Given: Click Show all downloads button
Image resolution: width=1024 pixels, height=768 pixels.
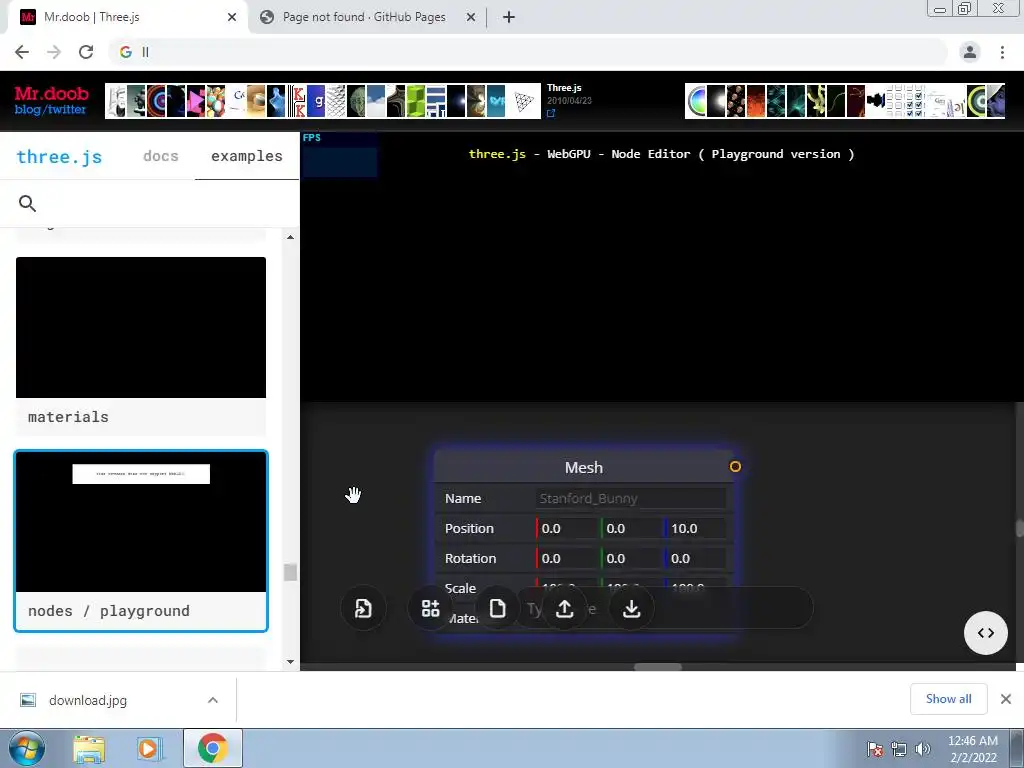Looking at the screenshot, I should point(948,699).
